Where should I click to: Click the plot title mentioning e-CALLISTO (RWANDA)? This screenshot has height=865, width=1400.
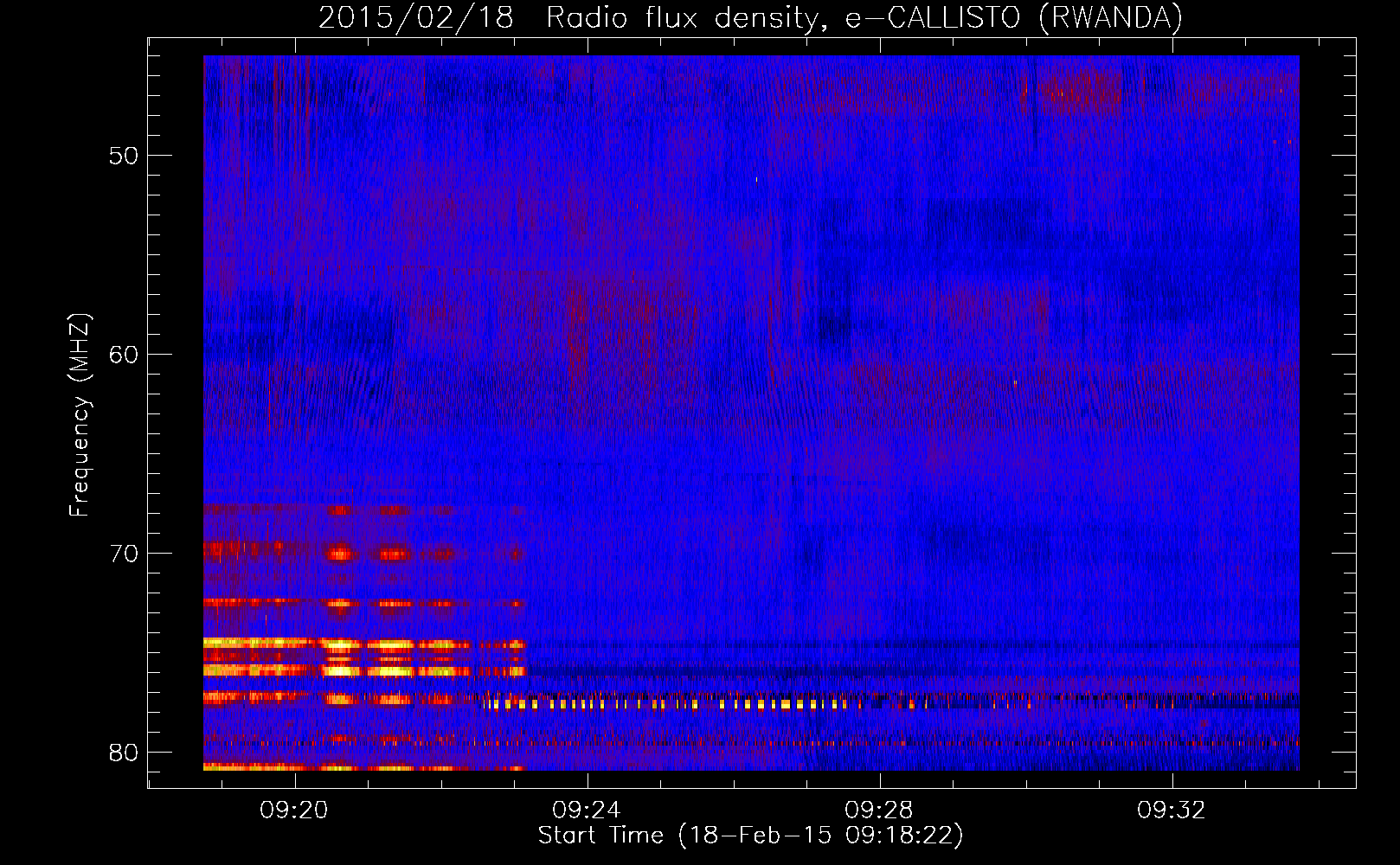(750, 18)
